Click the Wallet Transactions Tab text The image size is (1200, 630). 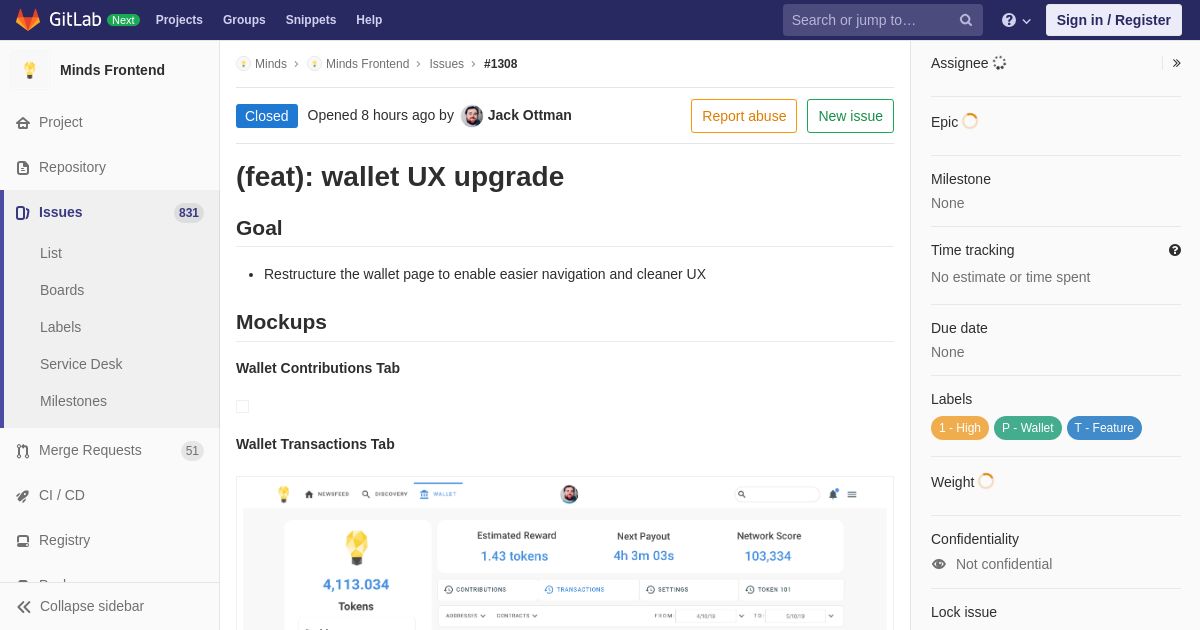315,444
